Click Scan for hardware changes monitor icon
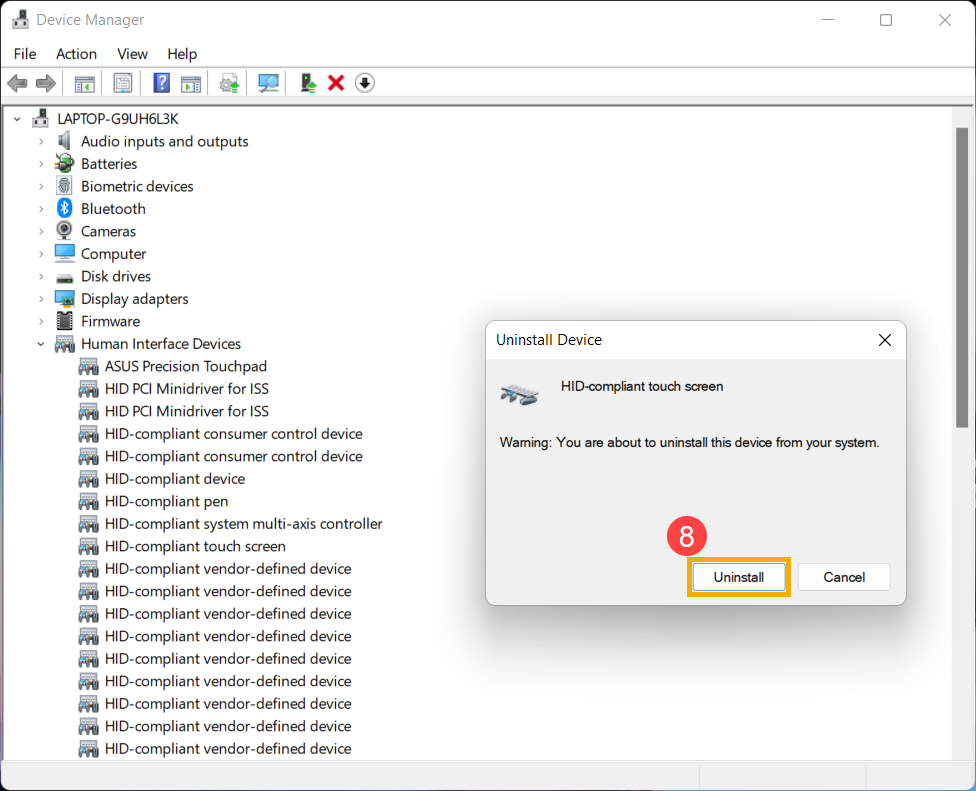Screen dimensions: 976x791 pos(268,83)
